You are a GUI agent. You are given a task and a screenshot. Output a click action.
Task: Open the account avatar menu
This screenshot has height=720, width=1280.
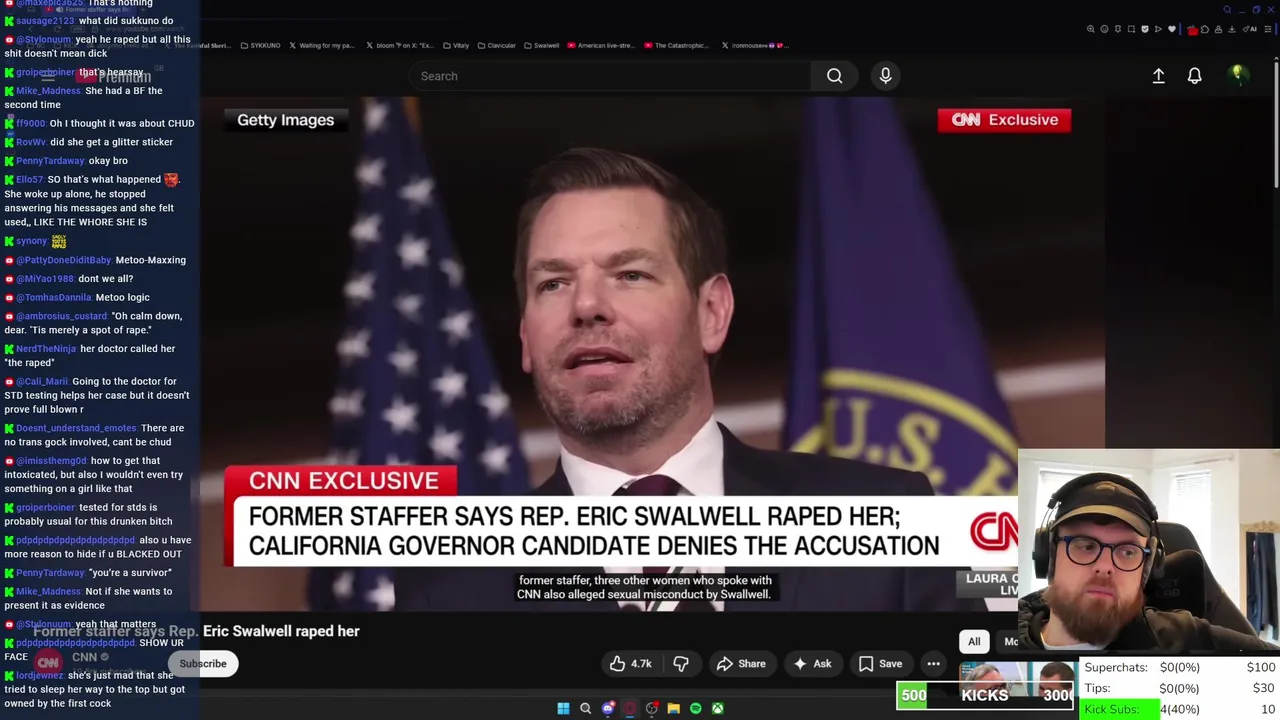click(1237, 75)
